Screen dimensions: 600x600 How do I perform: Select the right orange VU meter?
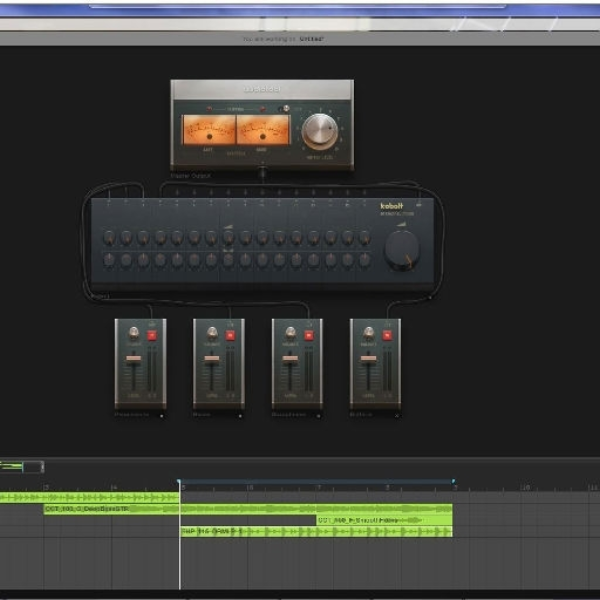pyautogui.click(x=263, y=130)
